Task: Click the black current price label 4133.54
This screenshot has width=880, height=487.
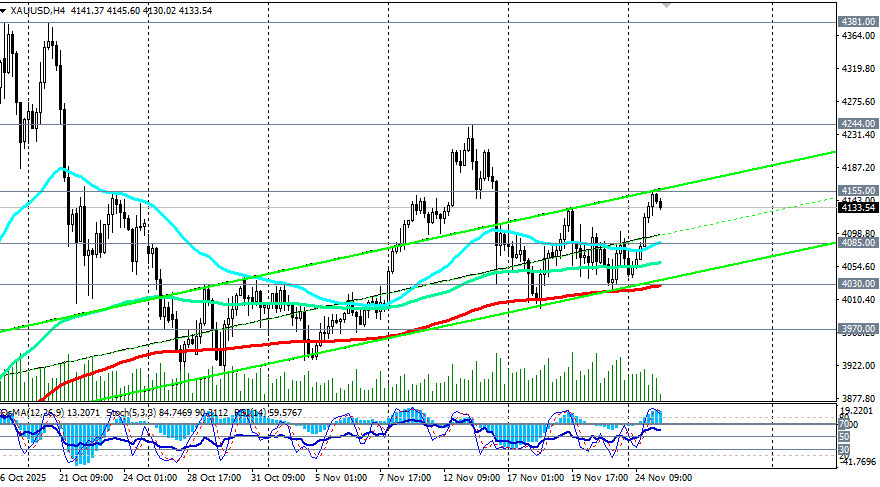Action: [858, 208]
